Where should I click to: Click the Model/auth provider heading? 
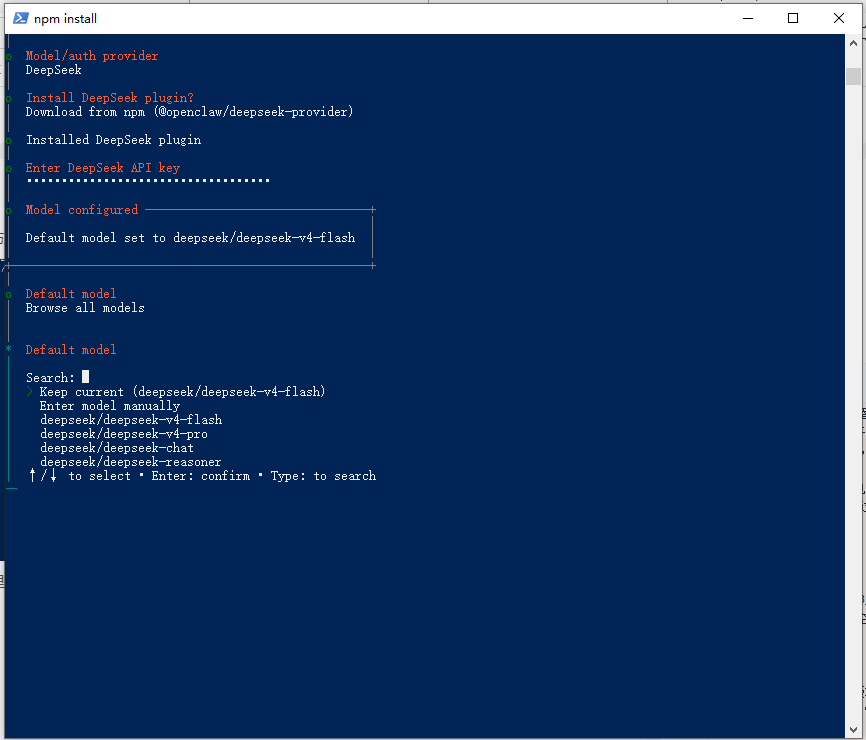(x=92, y=56)
